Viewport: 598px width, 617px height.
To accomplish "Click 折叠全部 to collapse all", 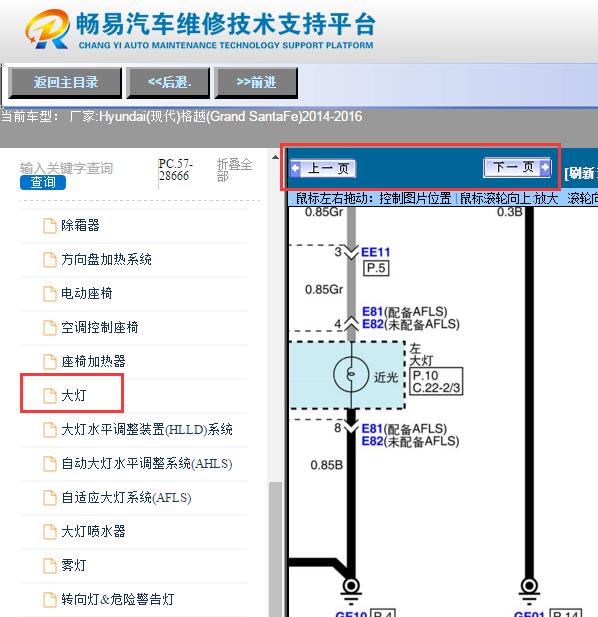I will [x=234, y=170].
